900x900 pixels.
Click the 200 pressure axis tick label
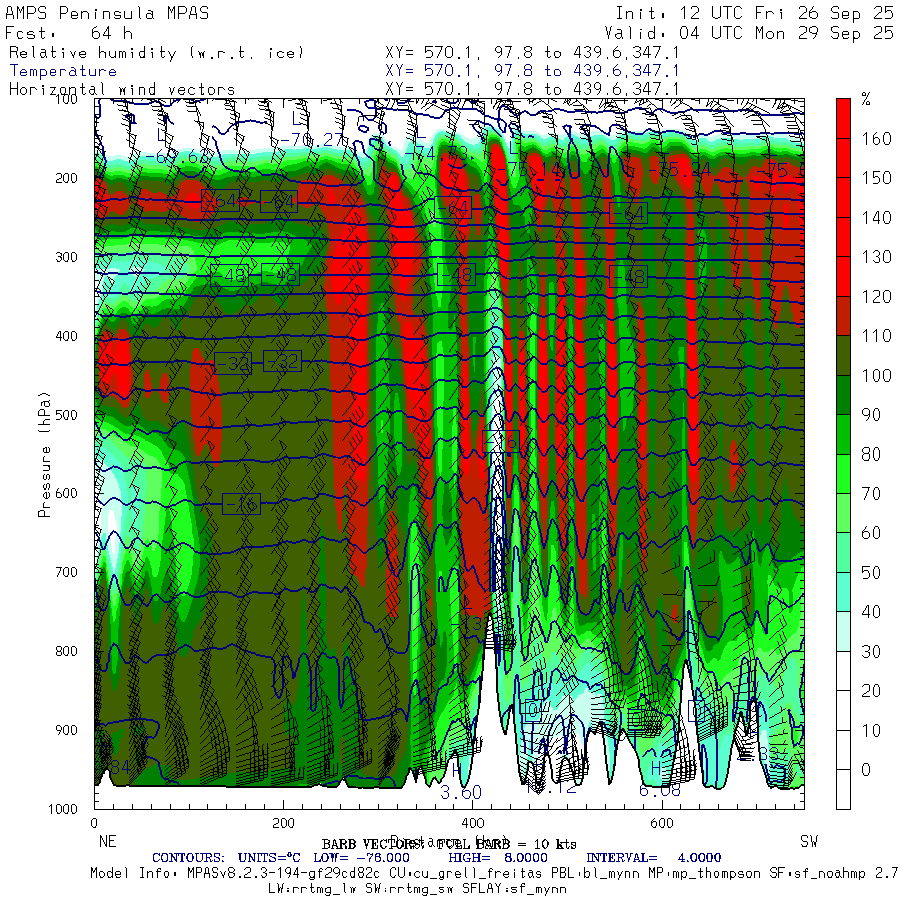66,178
